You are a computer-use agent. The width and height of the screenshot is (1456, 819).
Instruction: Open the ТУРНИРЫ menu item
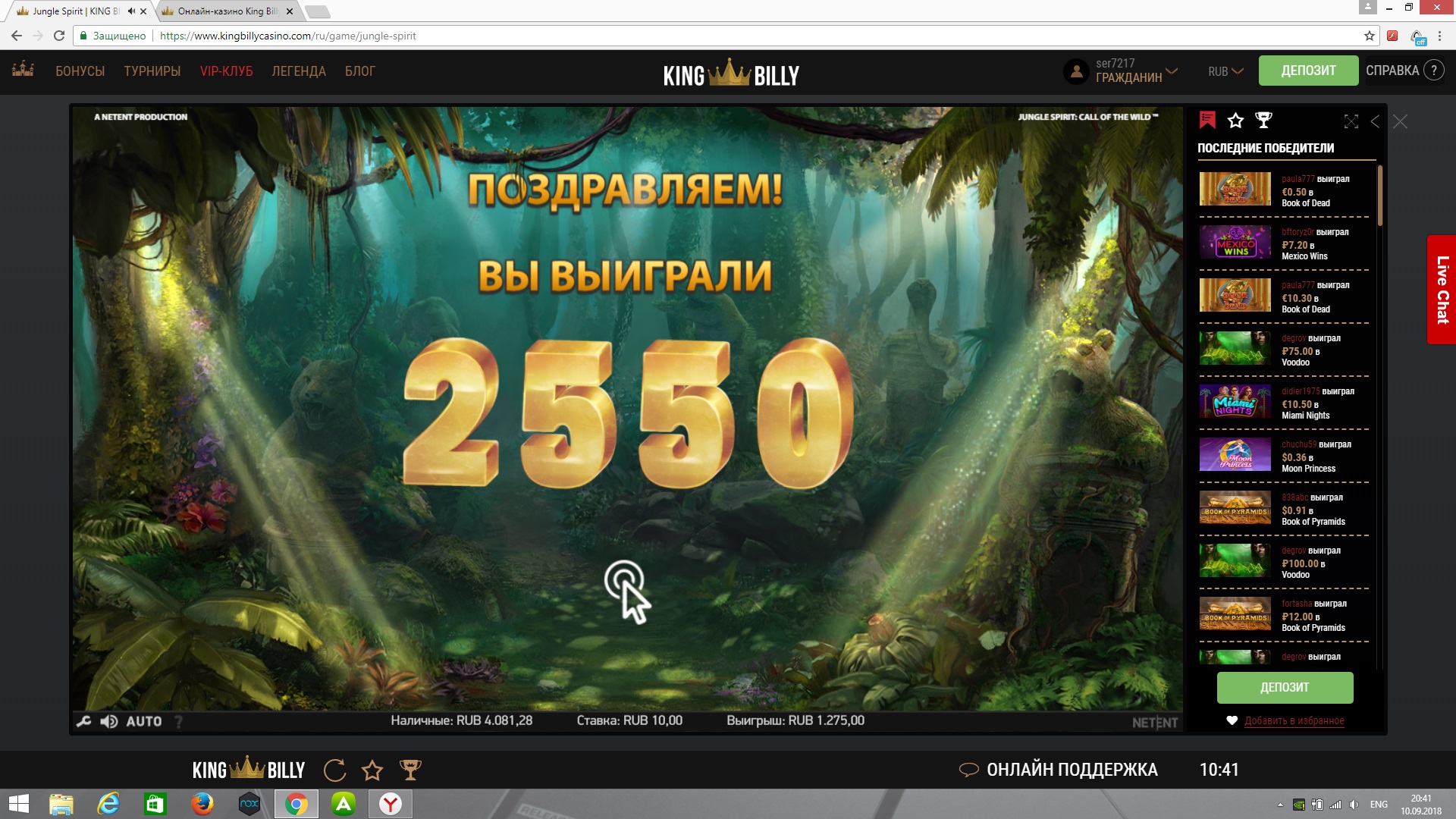[152, 71]
